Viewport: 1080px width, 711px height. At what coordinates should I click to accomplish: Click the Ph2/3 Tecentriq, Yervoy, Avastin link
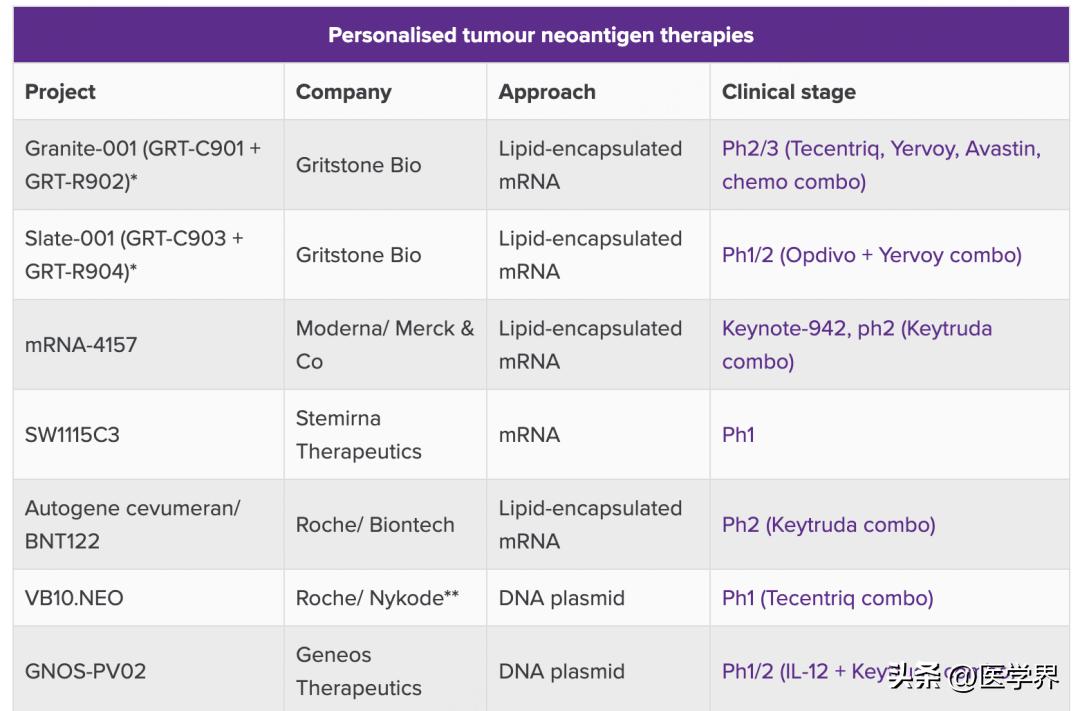pyautogui.click(x=880, y=149)
